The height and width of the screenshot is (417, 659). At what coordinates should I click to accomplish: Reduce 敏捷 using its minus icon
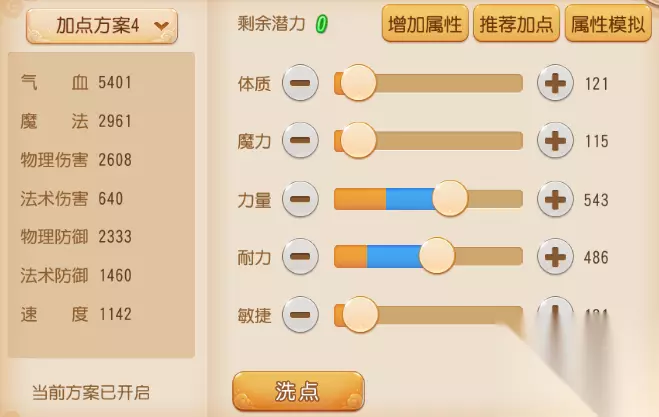(x=300, y=315)
